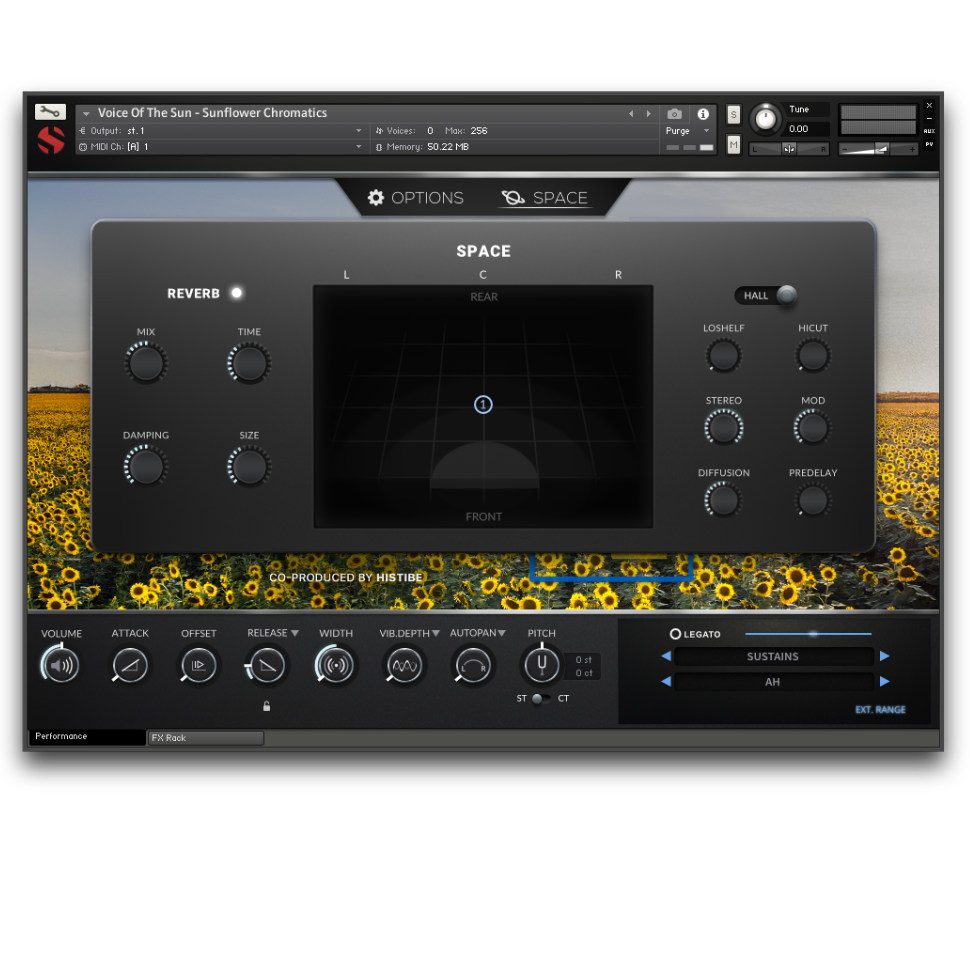Click the Vib.Depth knob
The width and height of the screenshot is (970, 970).
point(405,666)
